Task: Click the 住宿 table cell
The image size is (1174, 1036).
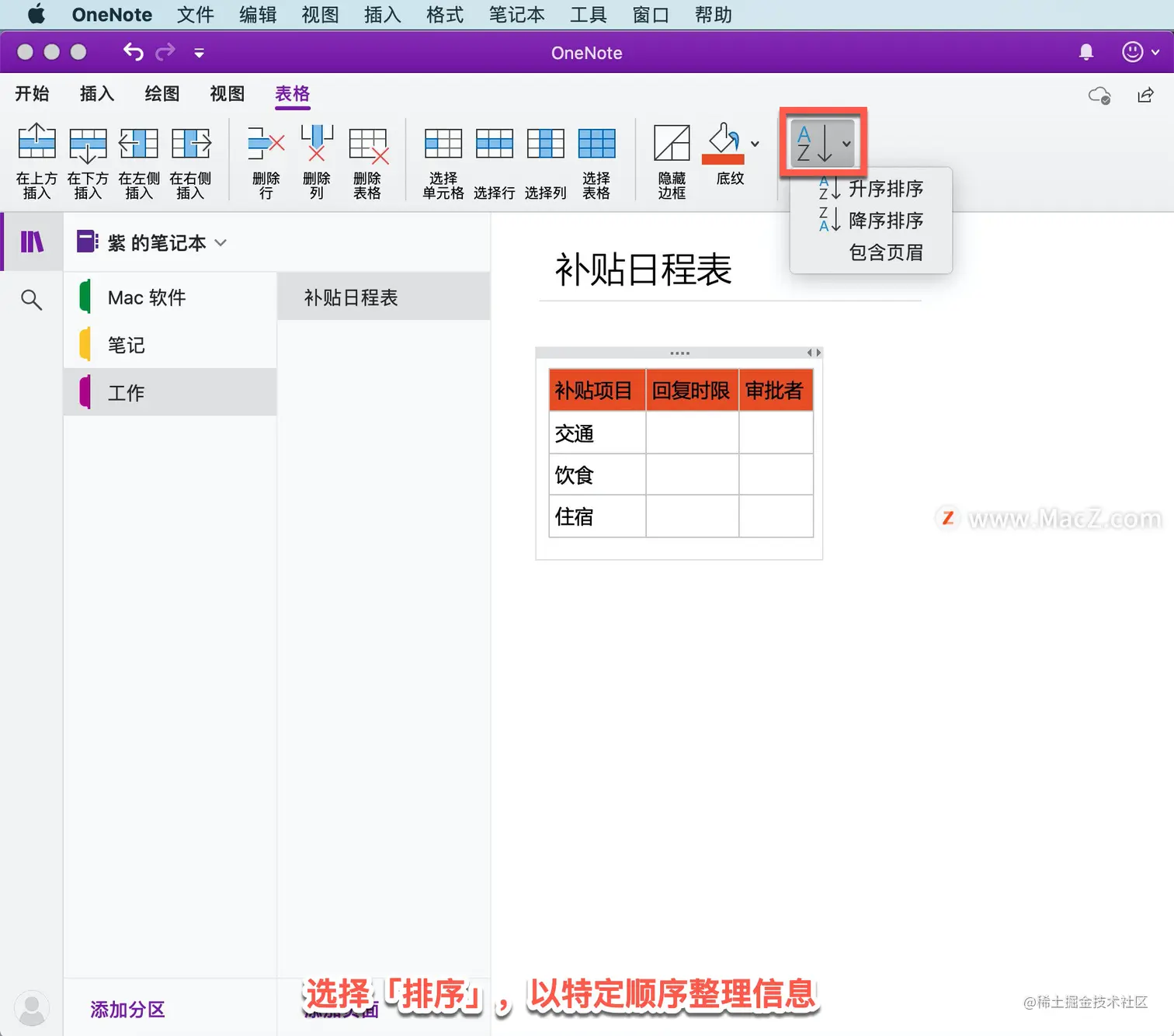Action: [597, 516]
